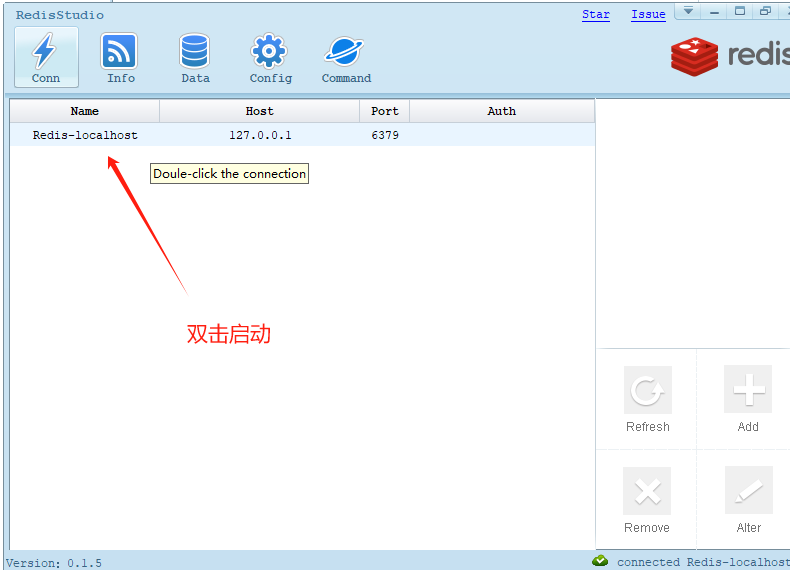Sort by the Name column header
This screenshot has height=570, width=790.
85,111
